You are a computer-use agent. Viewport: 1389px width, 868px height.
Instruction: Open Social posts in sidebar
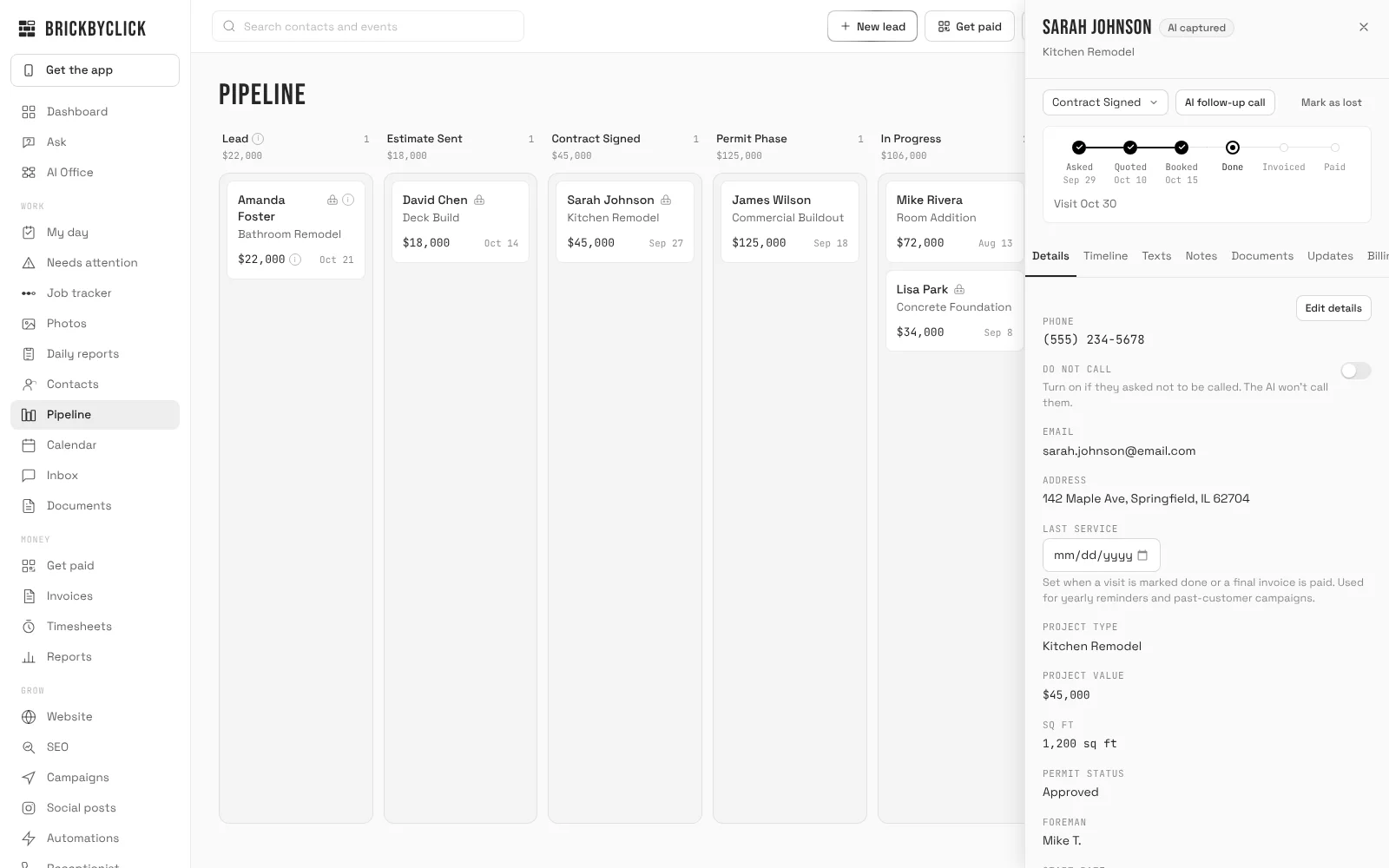coord(95,808)
